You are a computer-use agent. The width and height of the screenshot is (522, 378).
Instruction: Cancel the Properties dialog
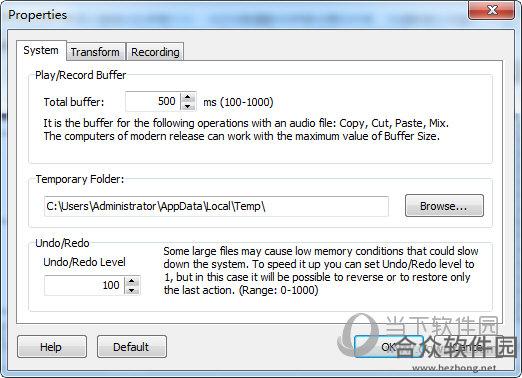click(468, 347)
